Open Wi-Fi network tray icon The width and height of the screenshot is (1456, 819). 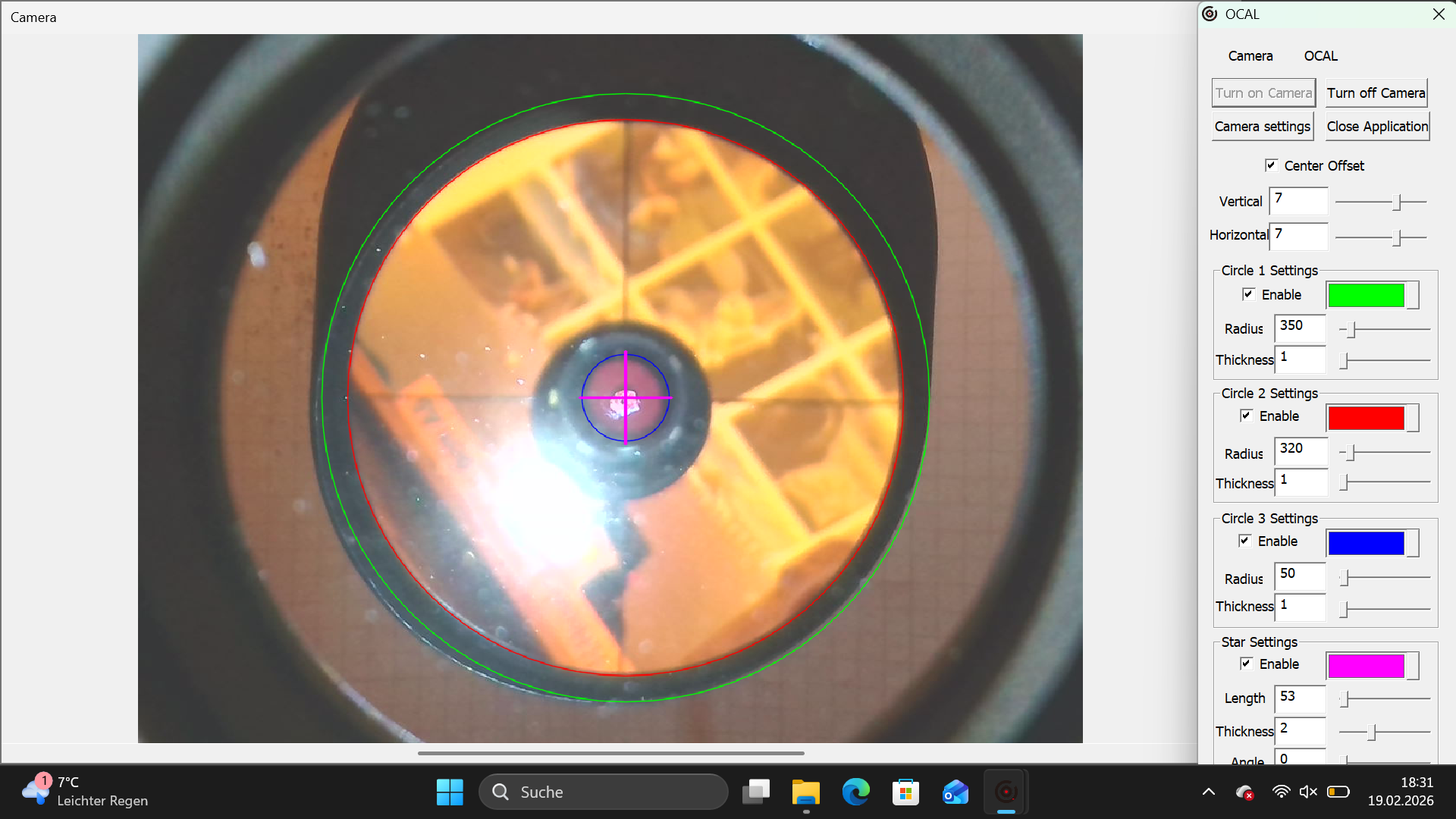tap(1281, 792)
